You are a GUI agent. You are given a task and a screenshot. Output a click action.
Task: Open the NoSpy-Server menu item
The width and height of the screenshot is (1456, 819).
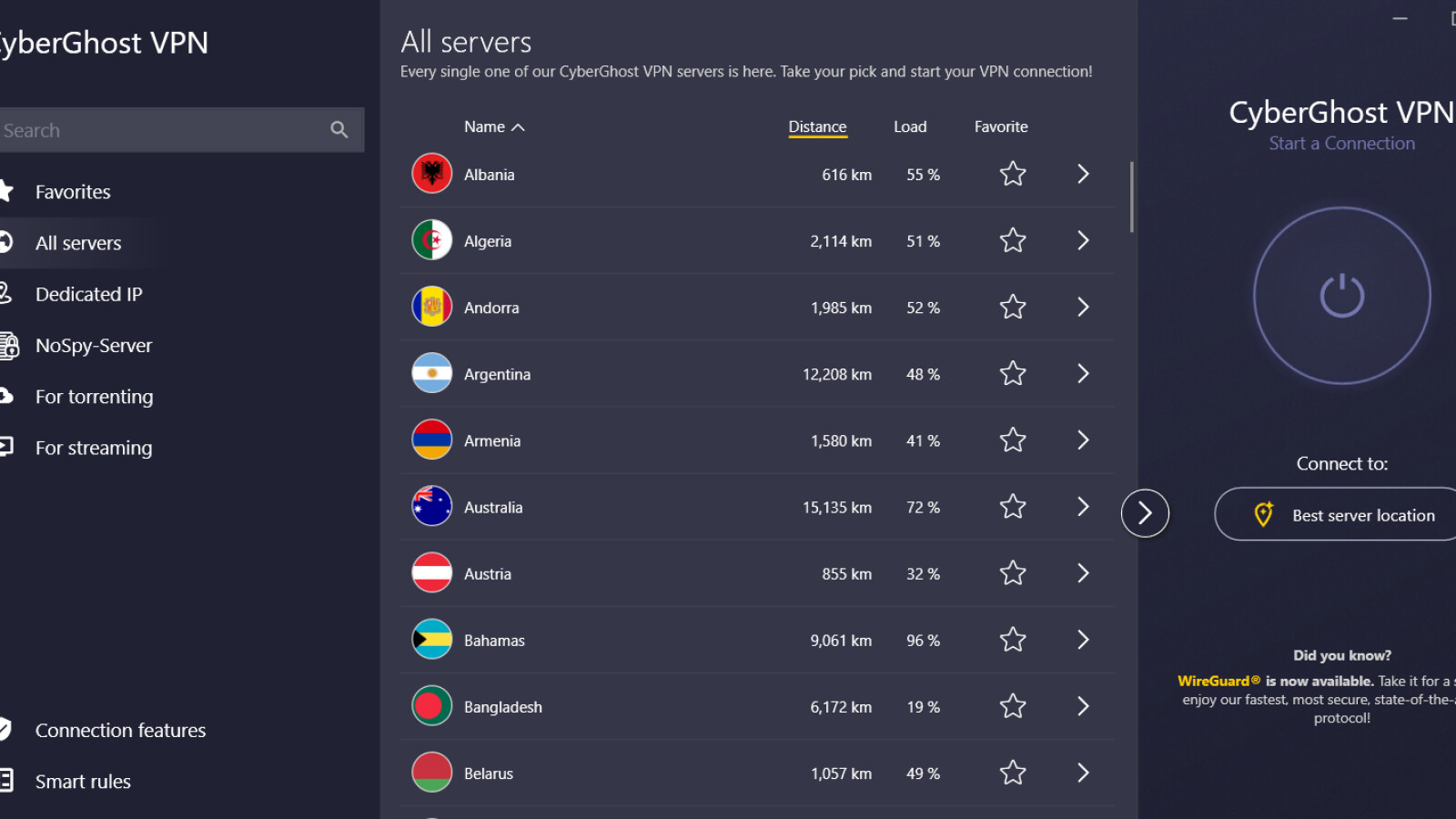93,346
